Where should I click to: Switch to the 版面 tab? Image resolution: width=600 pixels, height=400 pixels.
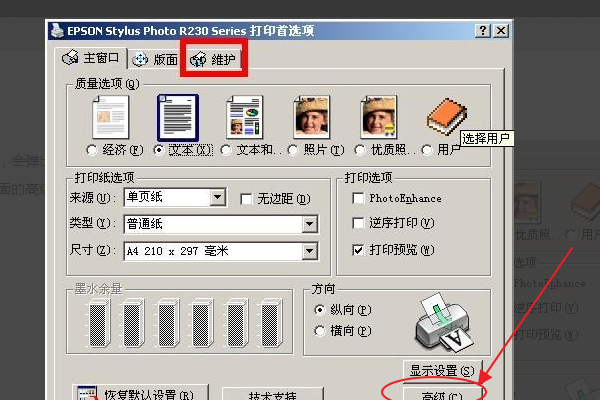point(154,60)
